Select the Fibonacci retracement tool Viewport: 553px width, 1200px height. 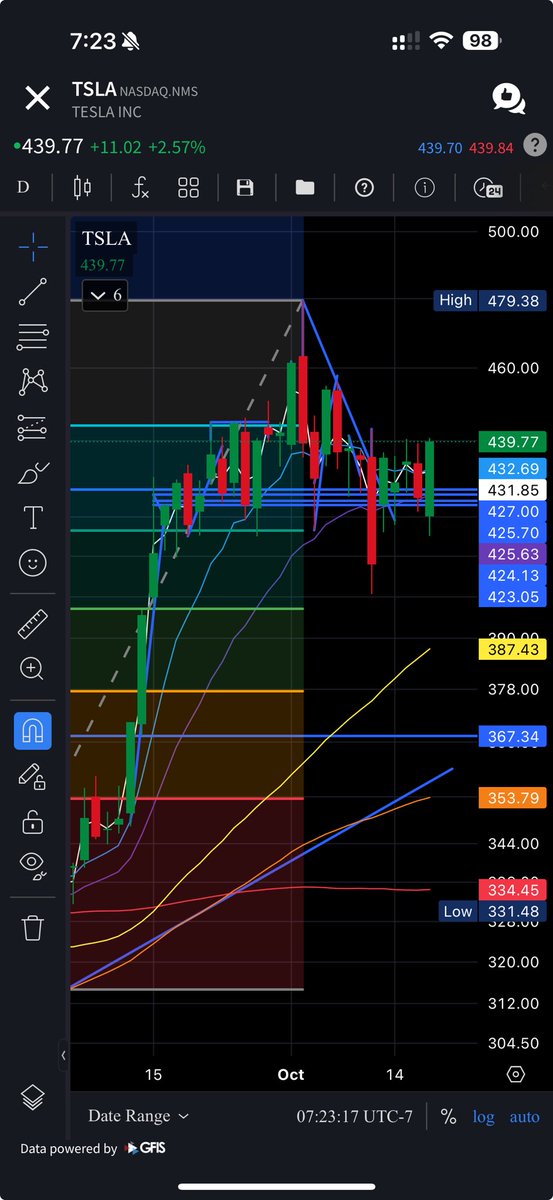[33, 337]
